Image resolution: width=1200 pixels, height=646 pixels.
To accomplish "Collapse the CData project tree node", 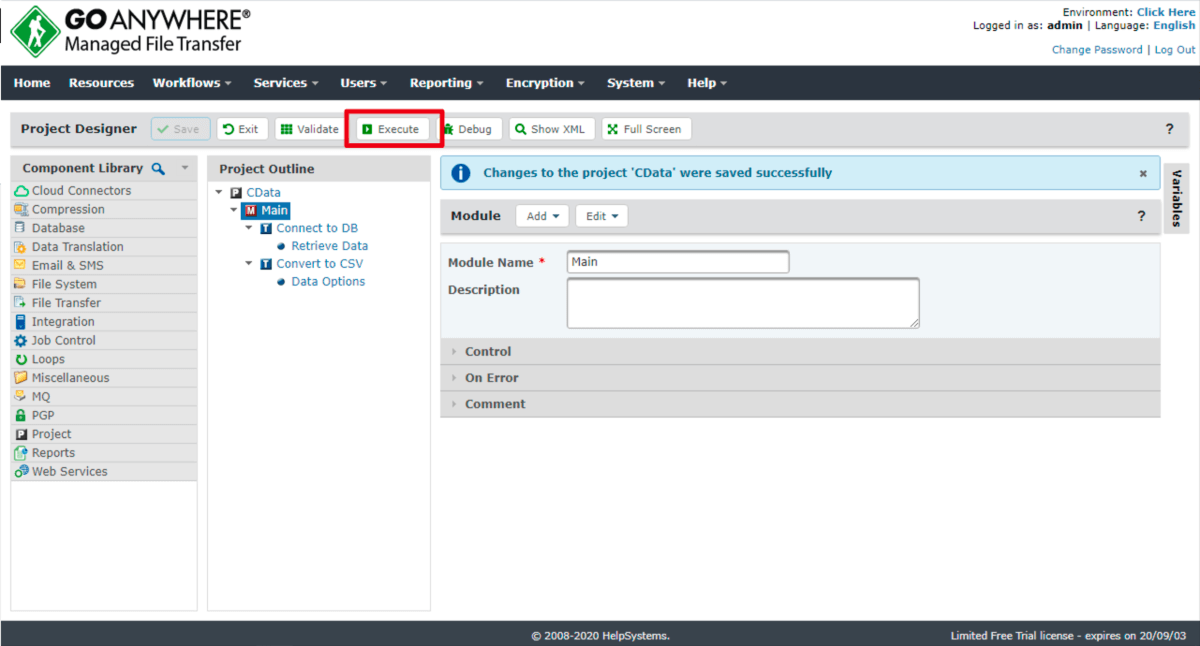I will (x=219, y=193).
